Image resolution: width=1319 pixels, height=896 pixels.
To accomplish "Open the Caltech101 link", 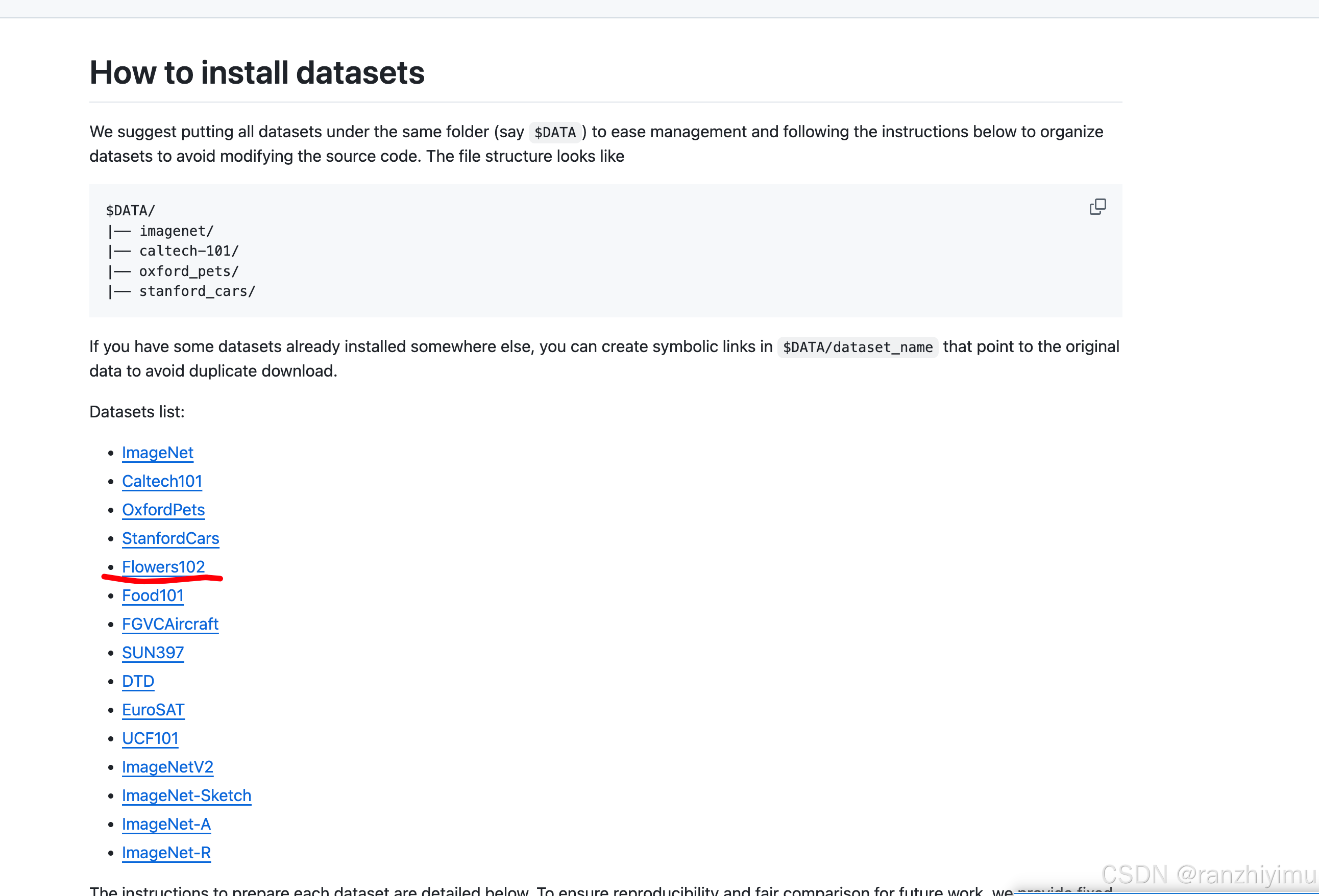I will [162, 481].
